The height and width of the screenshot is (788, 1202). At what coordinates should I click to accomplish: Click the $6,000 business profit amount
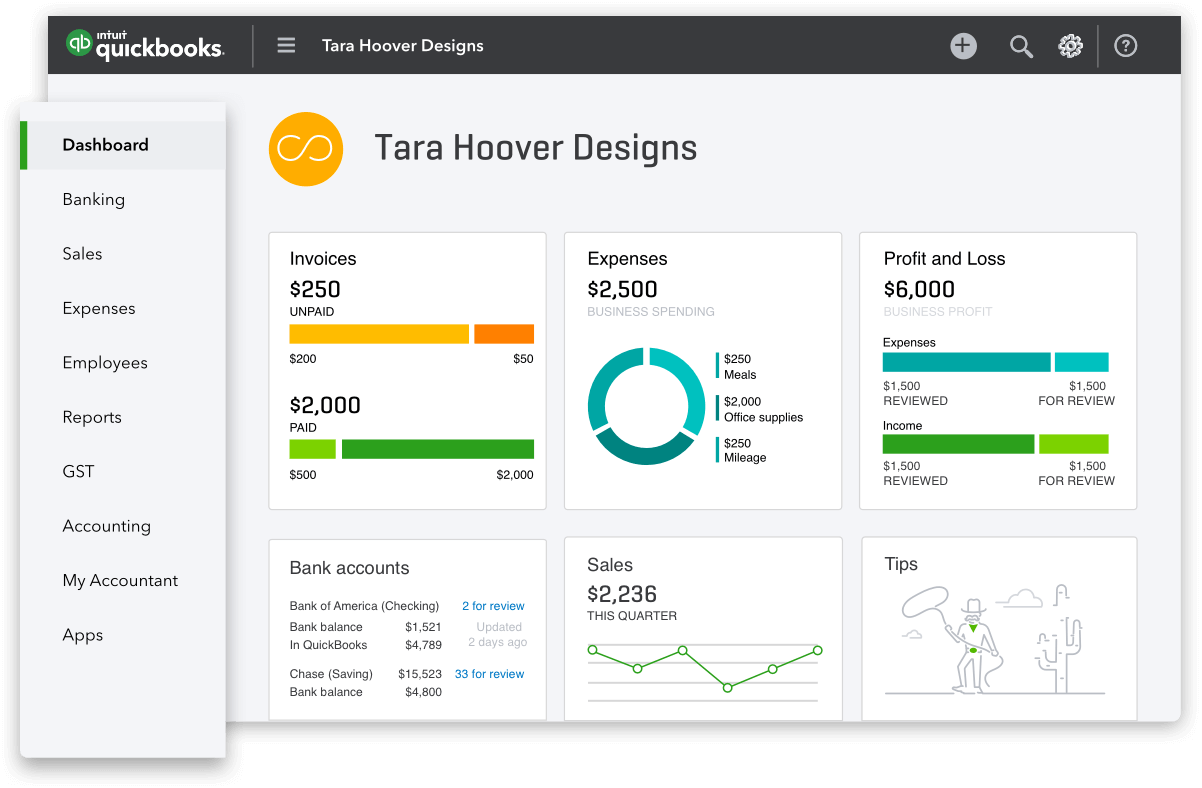click(x=919, y=290)
